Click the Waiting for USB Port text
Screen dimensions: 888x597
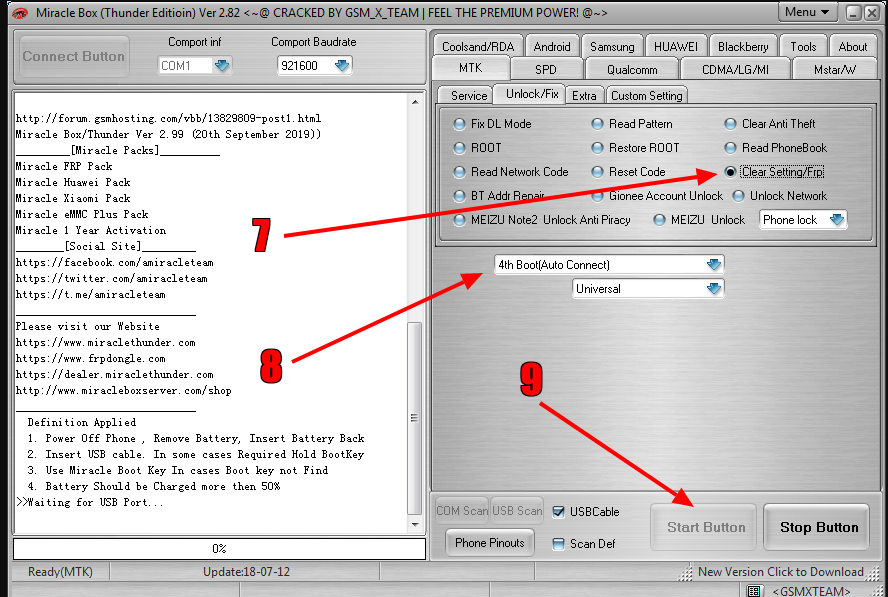point(89,502)
